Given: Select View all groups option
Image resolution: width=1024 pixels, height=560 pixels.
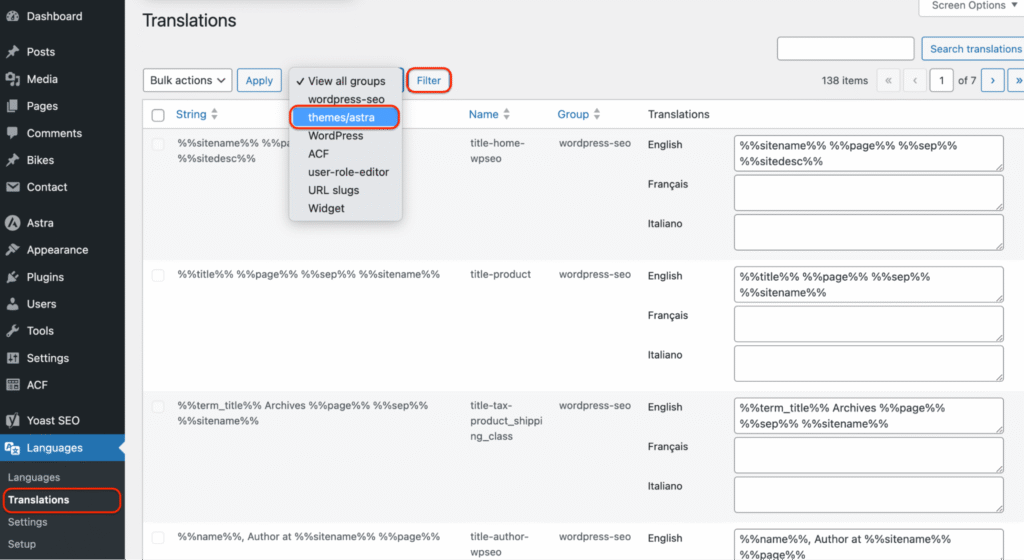Looking at the screenshot, I should [345, 81].
